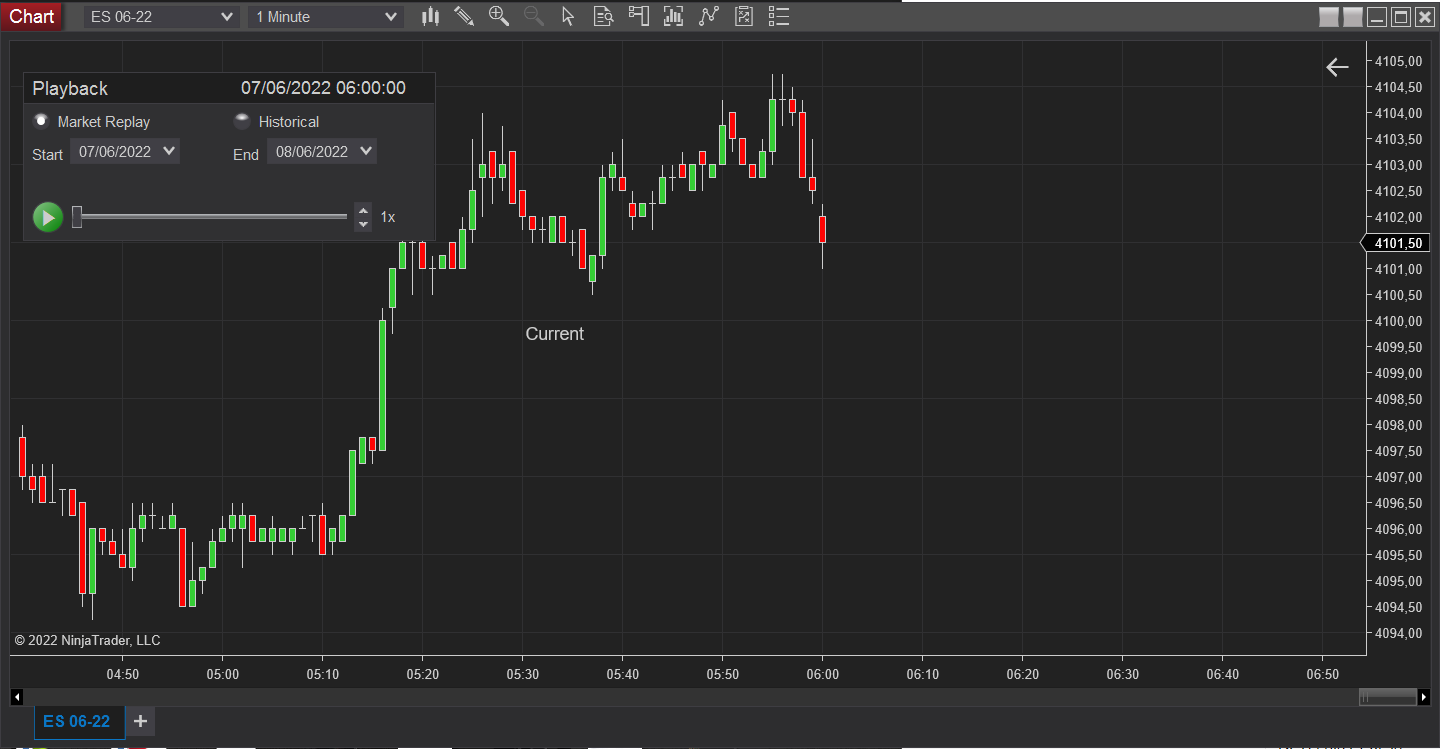Image resolution: width=1440 pixels, height=749 pixels.
Task: Click the 4097,00 price axis label
Action: [1399, 477]
